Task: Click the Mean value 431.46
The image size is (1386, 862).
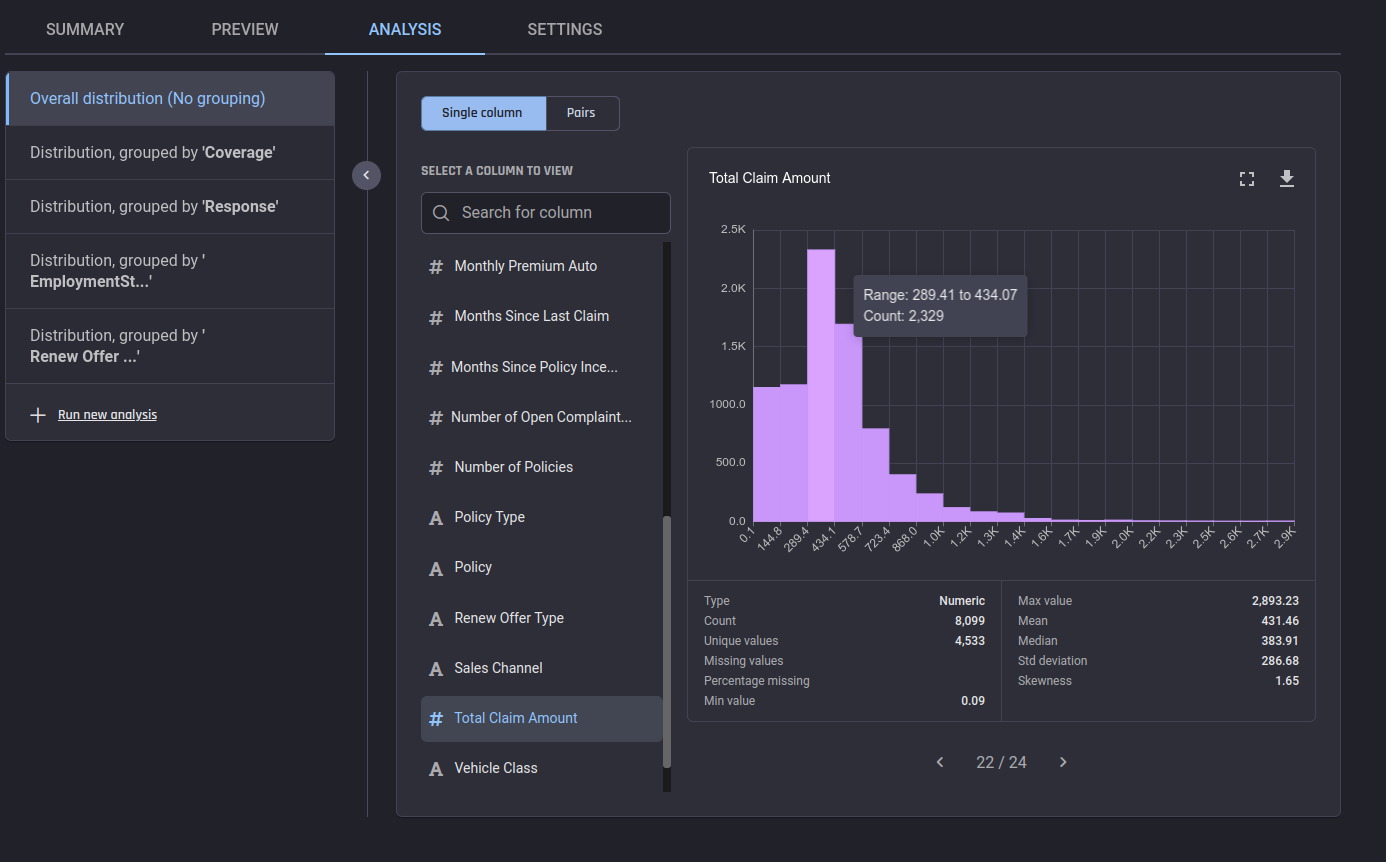Action: pos(1280,621)
